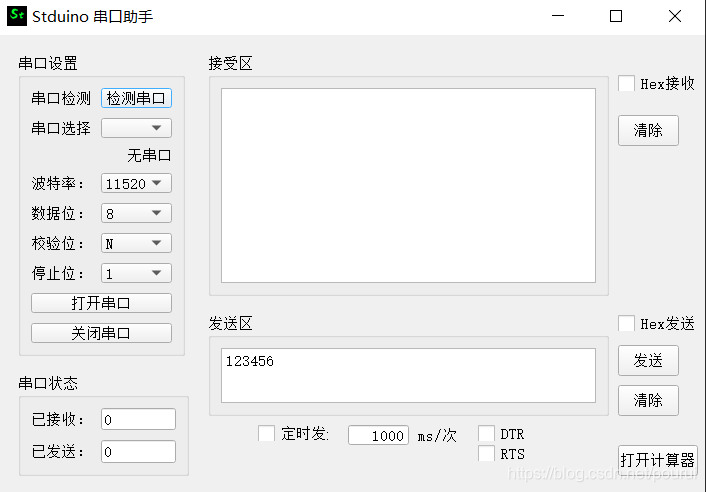The image size is (706, 492).
Task: Clear the receive area with 清除
Action: (x=648, y=131)
